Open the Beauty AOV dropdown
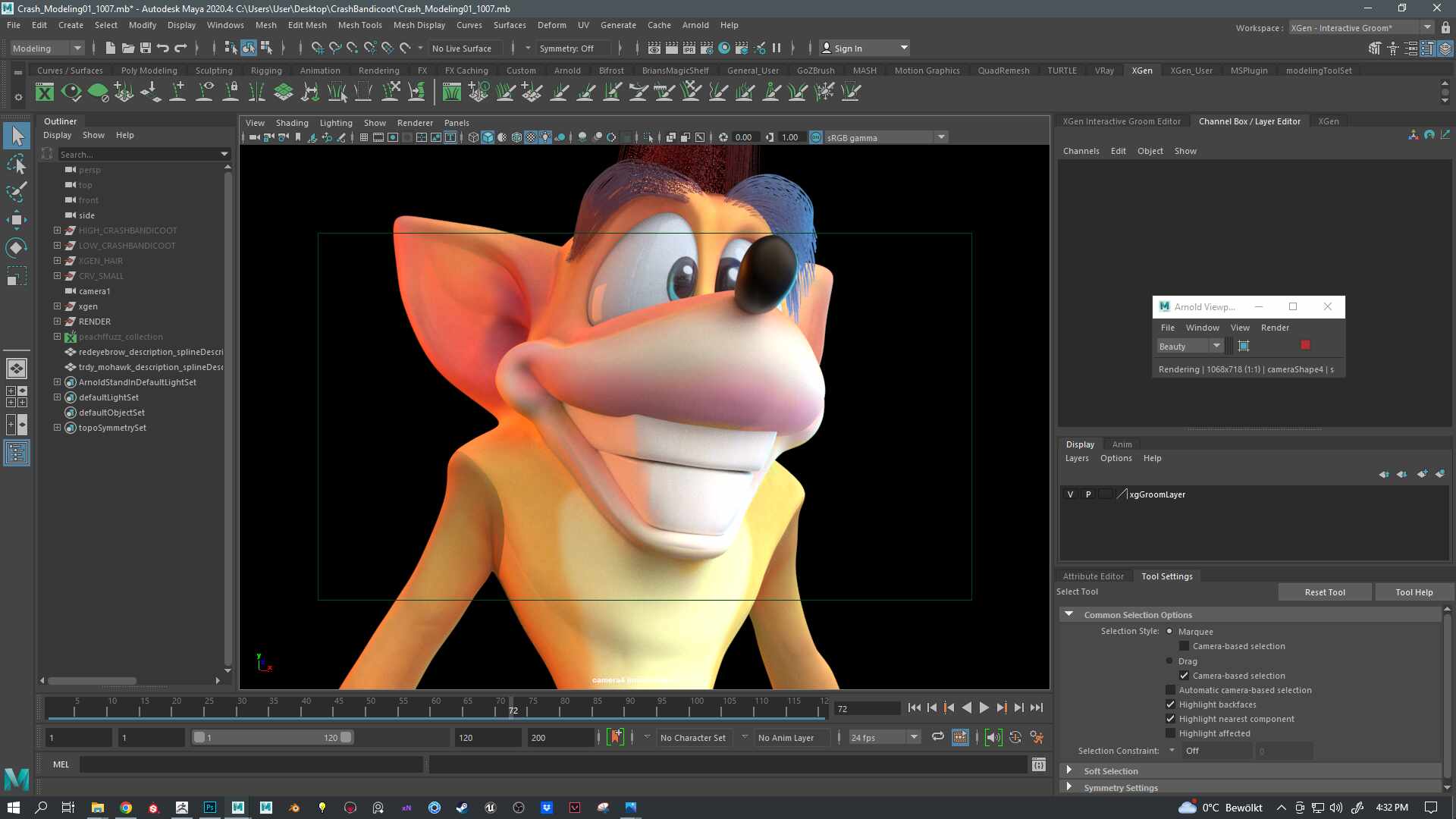 tap(1189, 346)
